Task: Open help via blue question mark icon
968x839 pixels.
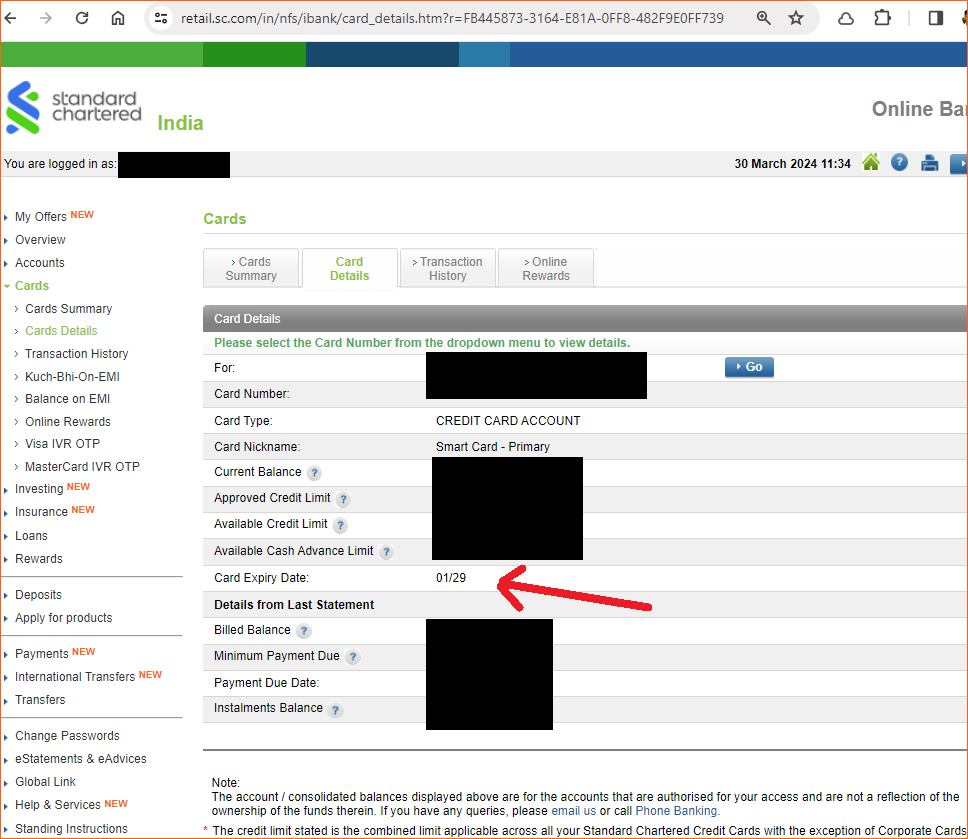Action: pyautogui.click(x=899, y=163)
